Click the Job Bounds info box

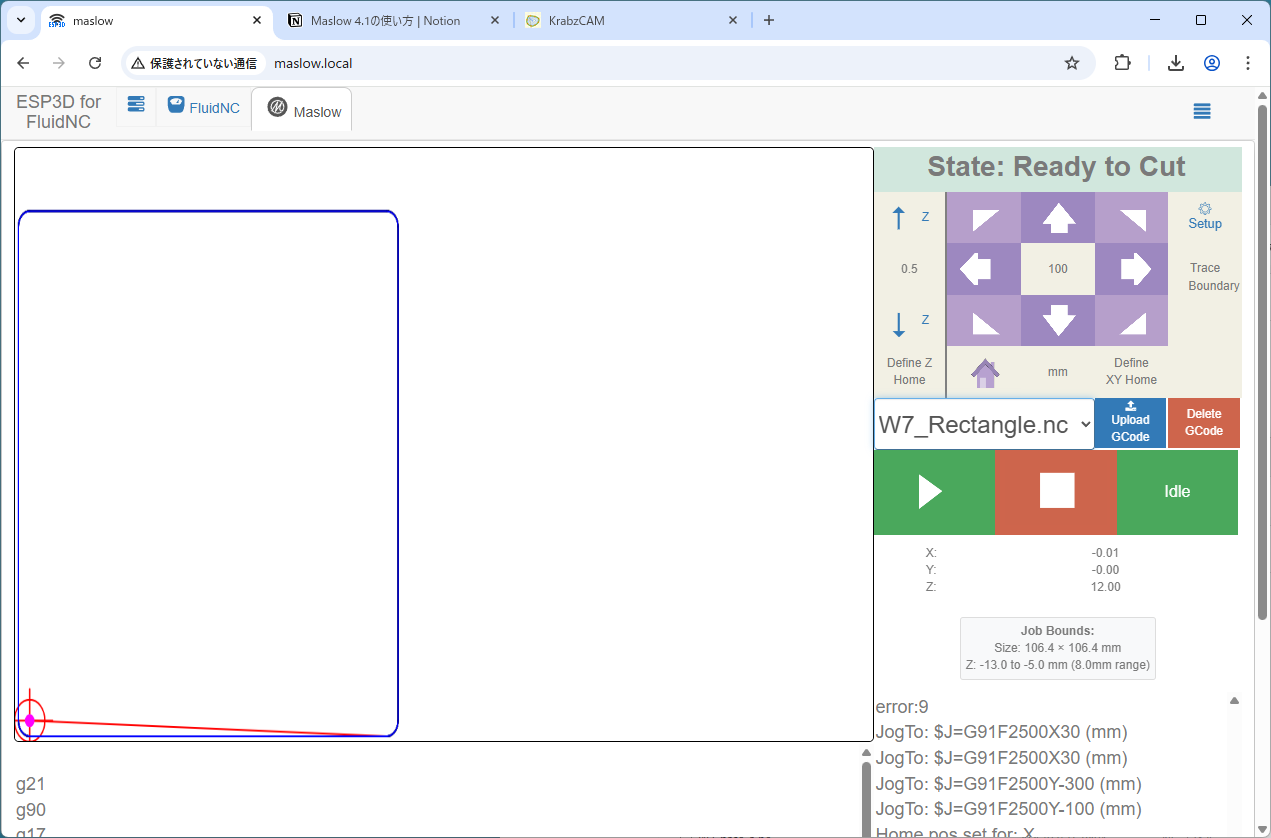click(x=1058, y=648)
